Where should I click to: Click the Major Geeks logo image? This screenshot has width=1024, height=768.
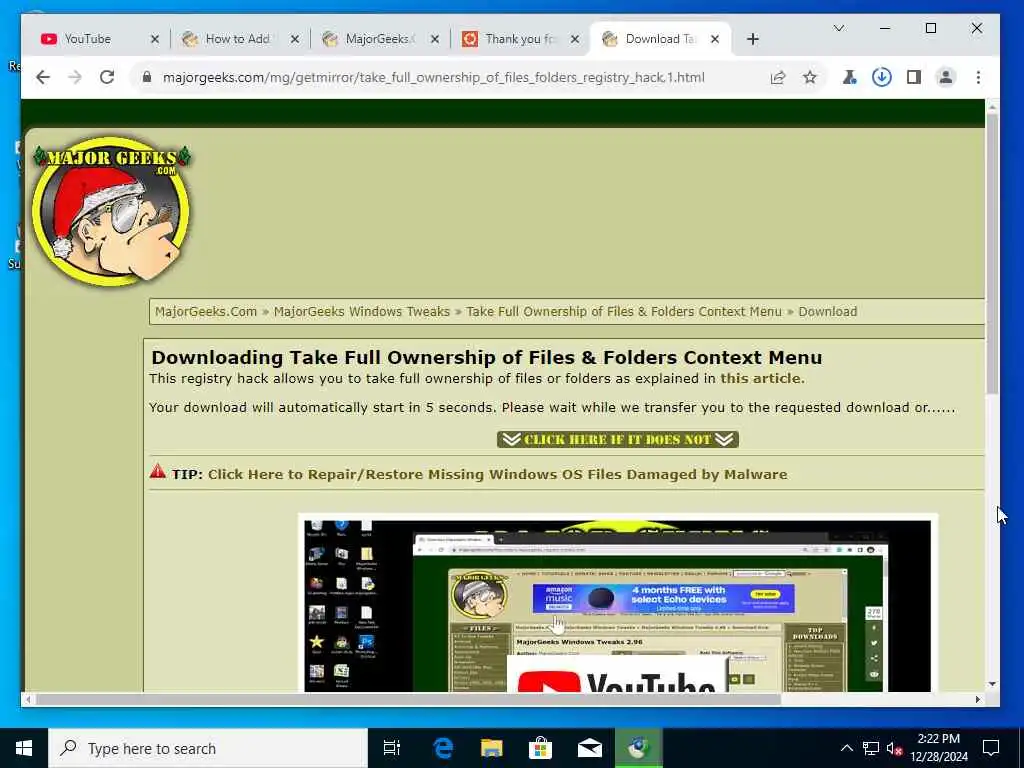(112, 210)
